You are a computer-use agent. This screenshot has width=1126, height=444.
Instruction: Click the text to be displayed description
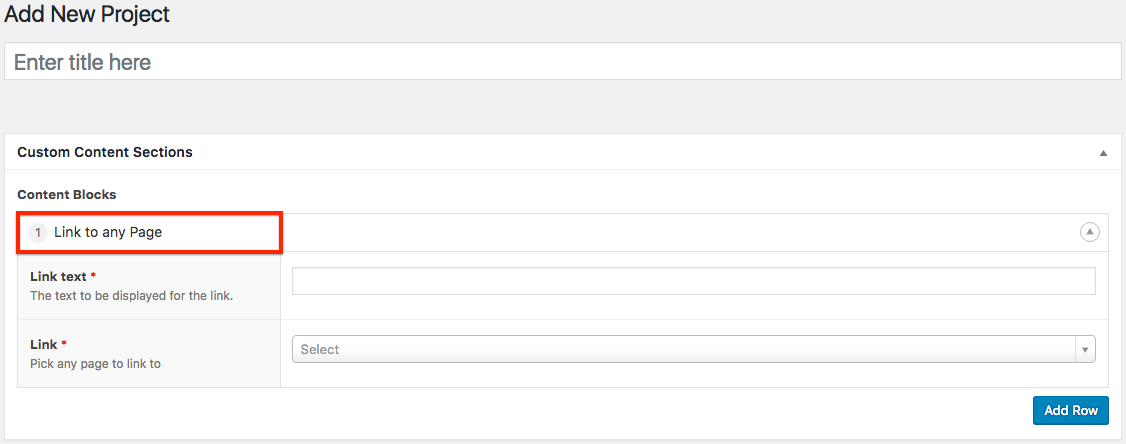131,296
